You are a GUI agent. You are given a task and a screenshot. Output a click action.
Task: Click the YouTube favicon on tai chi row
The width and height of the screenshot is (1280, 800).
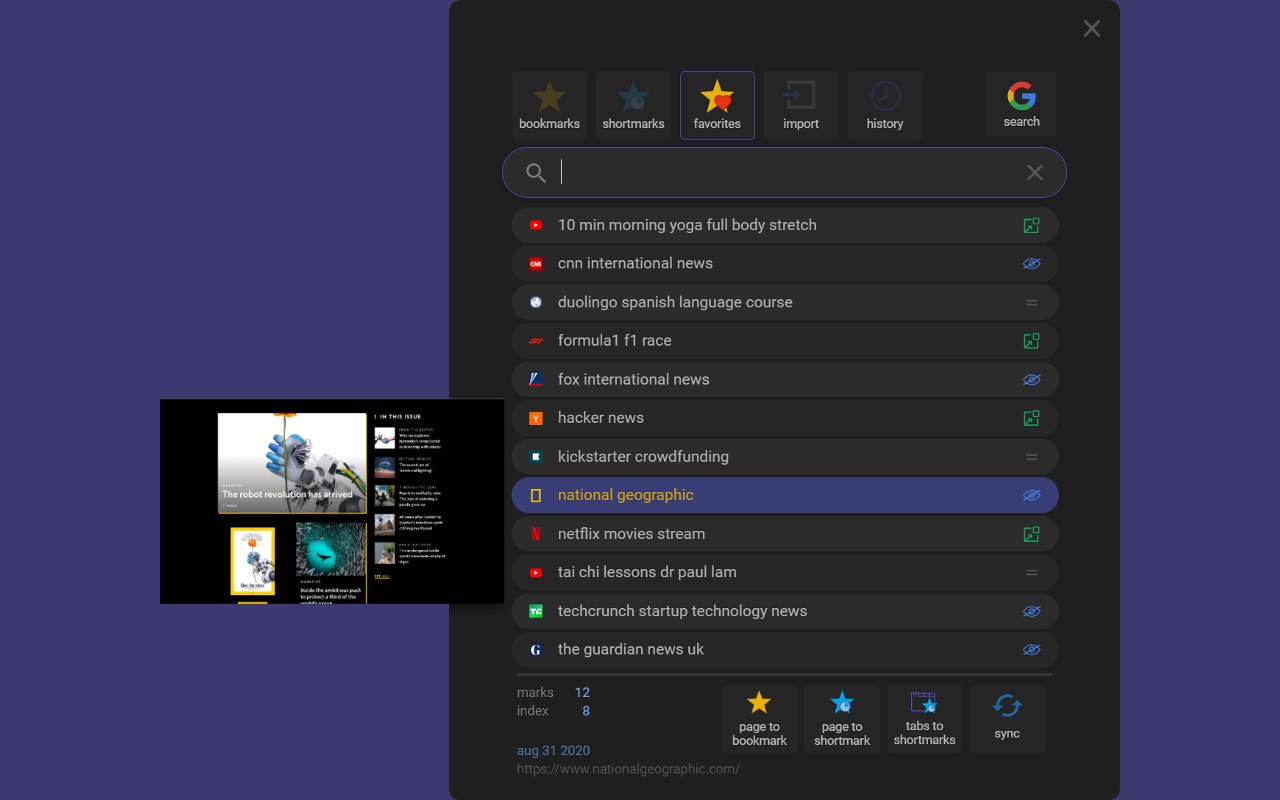click(536, 573)
